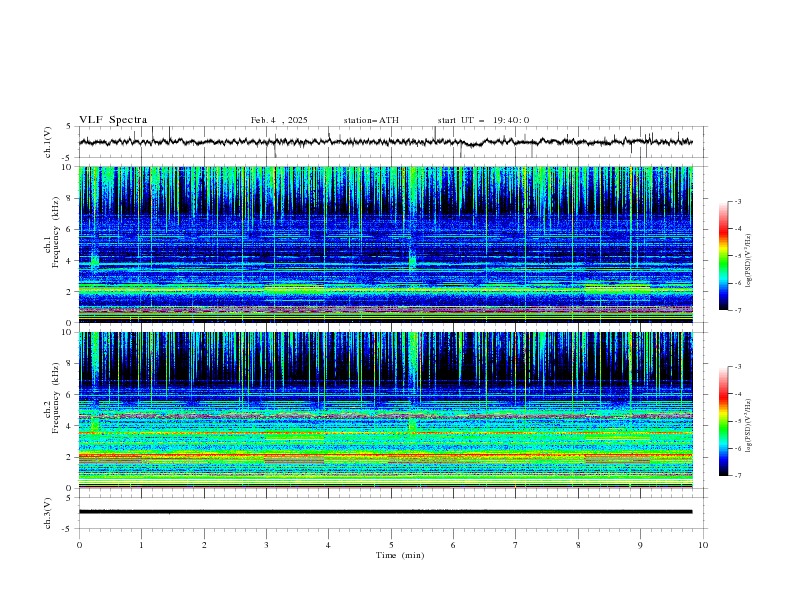The image size is (792, 612).
Task: Select the "Time (min)" axis title
Action: pos(400,555)
